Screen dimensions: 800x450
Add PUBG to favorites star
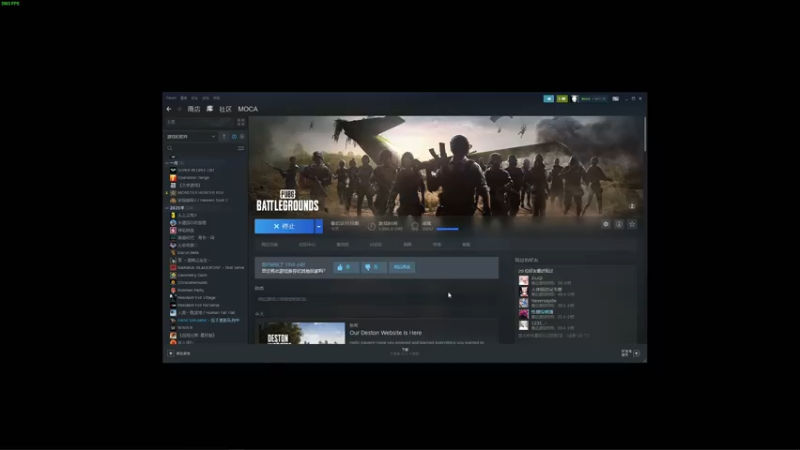(632, 224)
